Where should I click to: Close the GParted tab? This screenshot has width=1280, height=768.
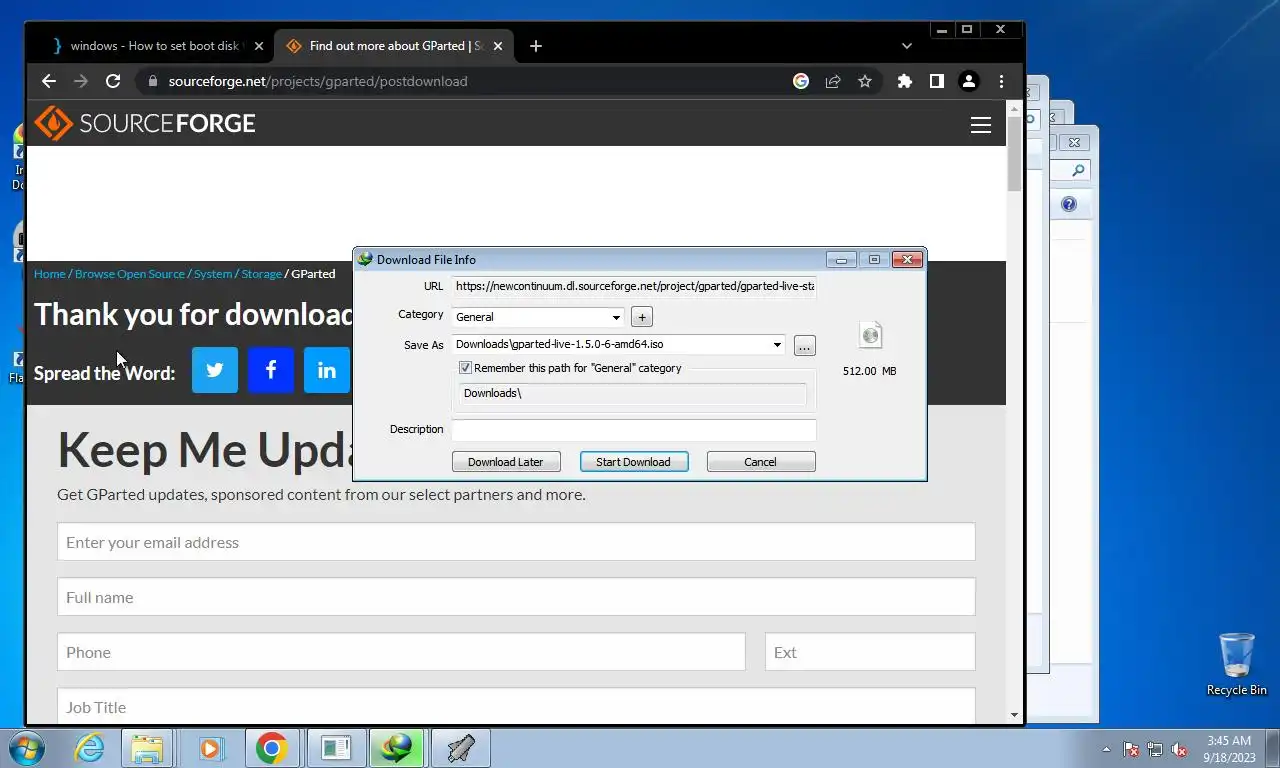[499, 46]
